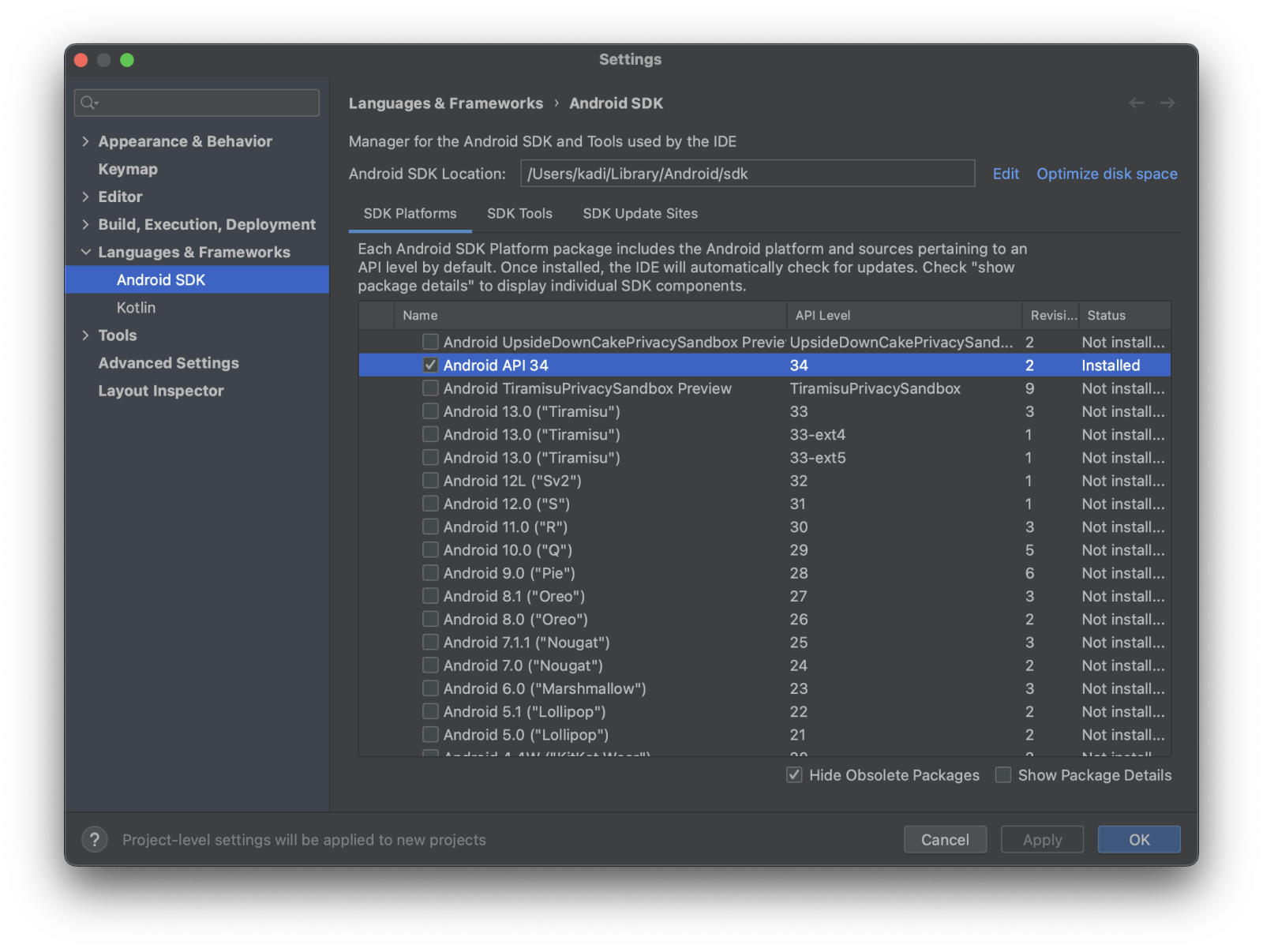Click the search magnifier icon
This screenshot has width=1263, height=952.
(88, 103)
